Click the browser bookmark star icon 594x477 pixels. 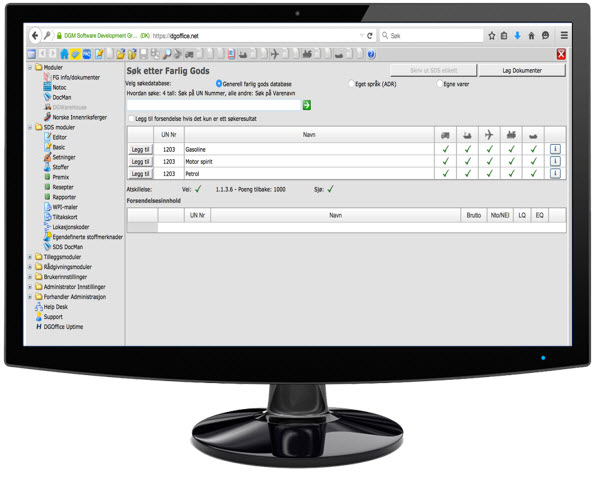pos(492,36)
